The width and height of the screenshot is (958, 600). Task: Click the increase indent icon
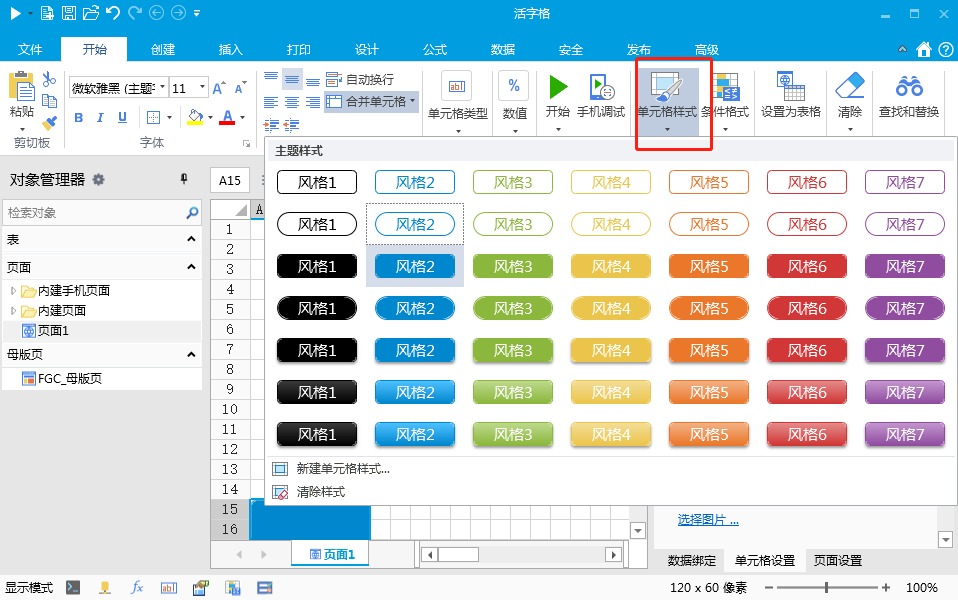tap(271, 125)
